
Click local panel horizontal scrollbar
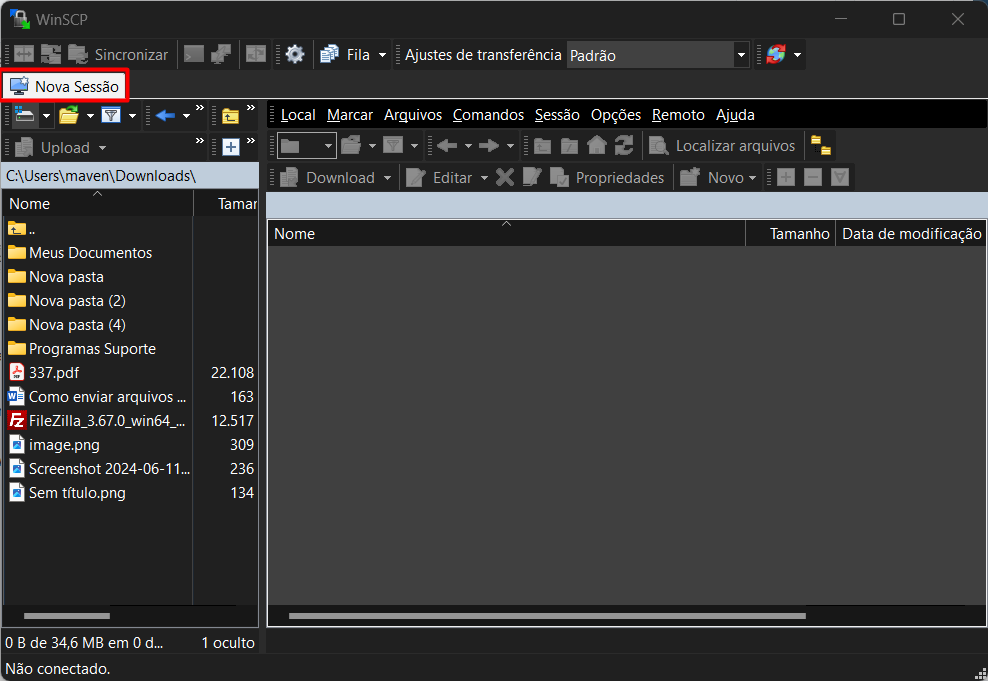click(x=67, y=615)
